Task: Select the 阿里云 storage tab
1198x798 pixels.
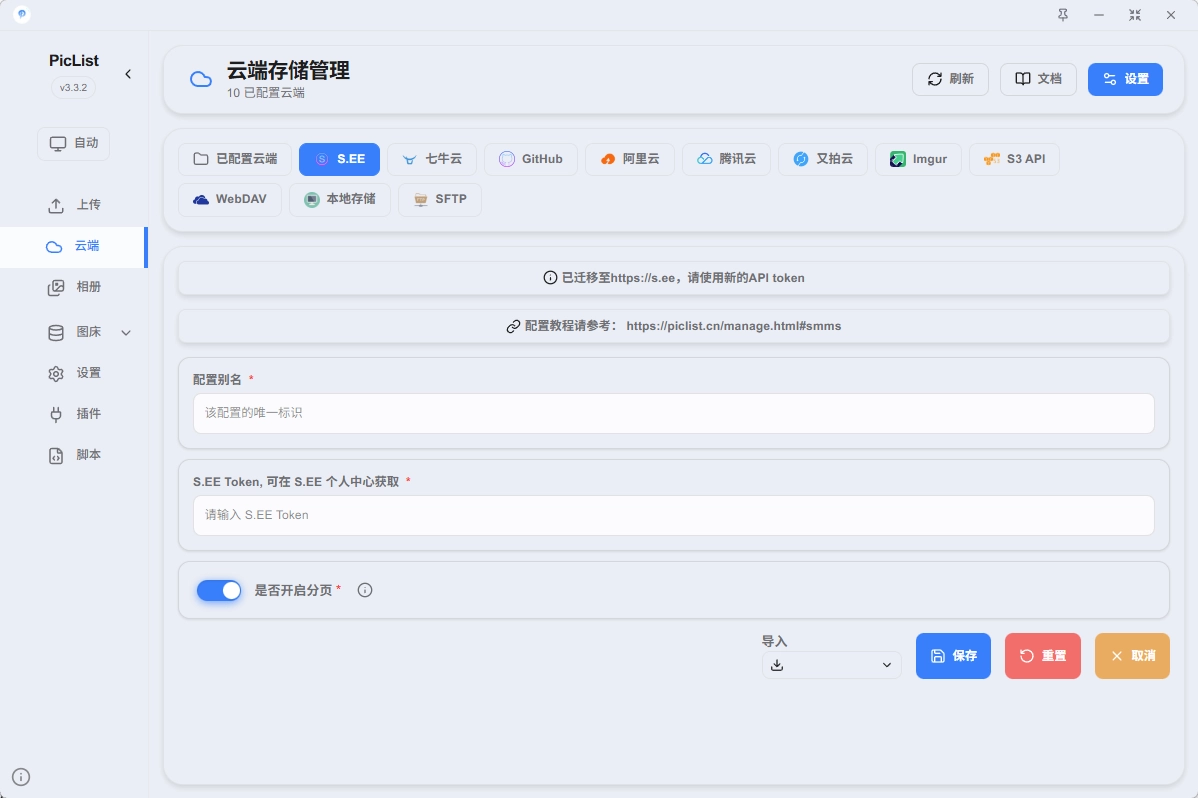Action: tap(630, 159)
